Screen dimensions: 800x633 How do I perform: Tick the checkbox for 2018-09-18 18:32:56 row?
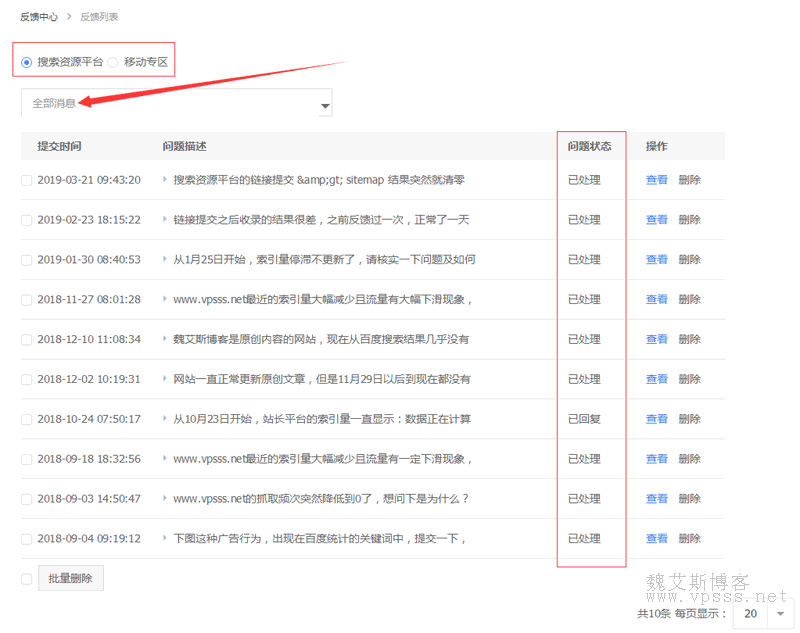(x=27, y=459)
